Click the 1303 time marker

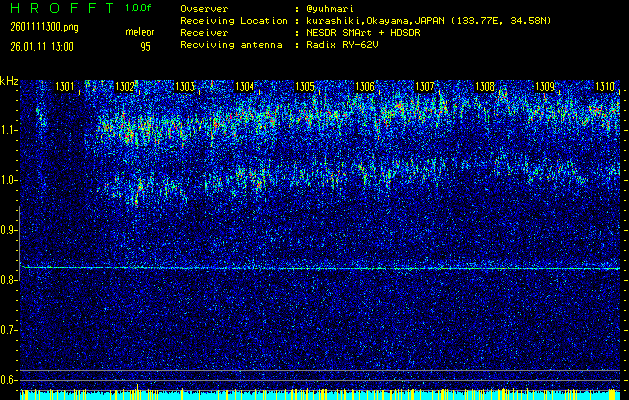pos(185,87)
